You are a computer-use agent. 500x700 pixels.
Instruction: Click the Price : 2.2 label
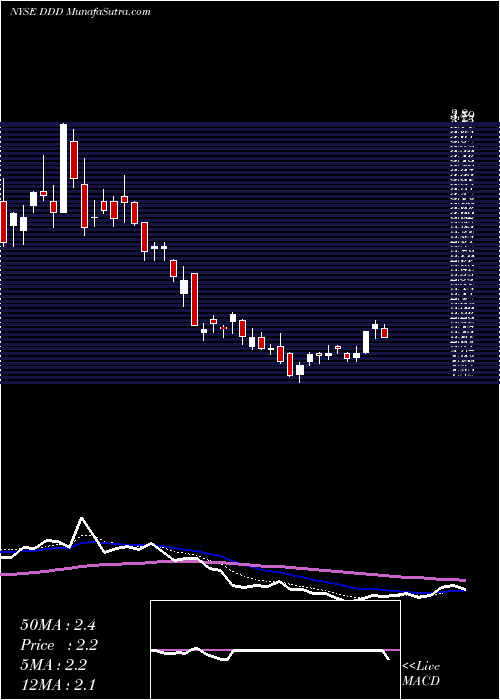(59, 645)
